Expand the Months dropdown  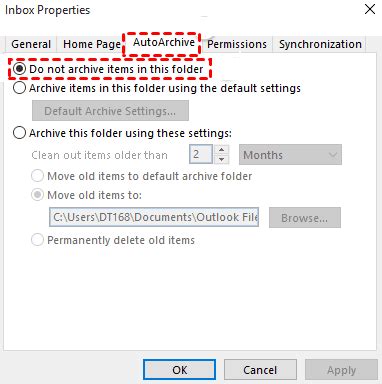pyautogui.click(x=290, y=155)
